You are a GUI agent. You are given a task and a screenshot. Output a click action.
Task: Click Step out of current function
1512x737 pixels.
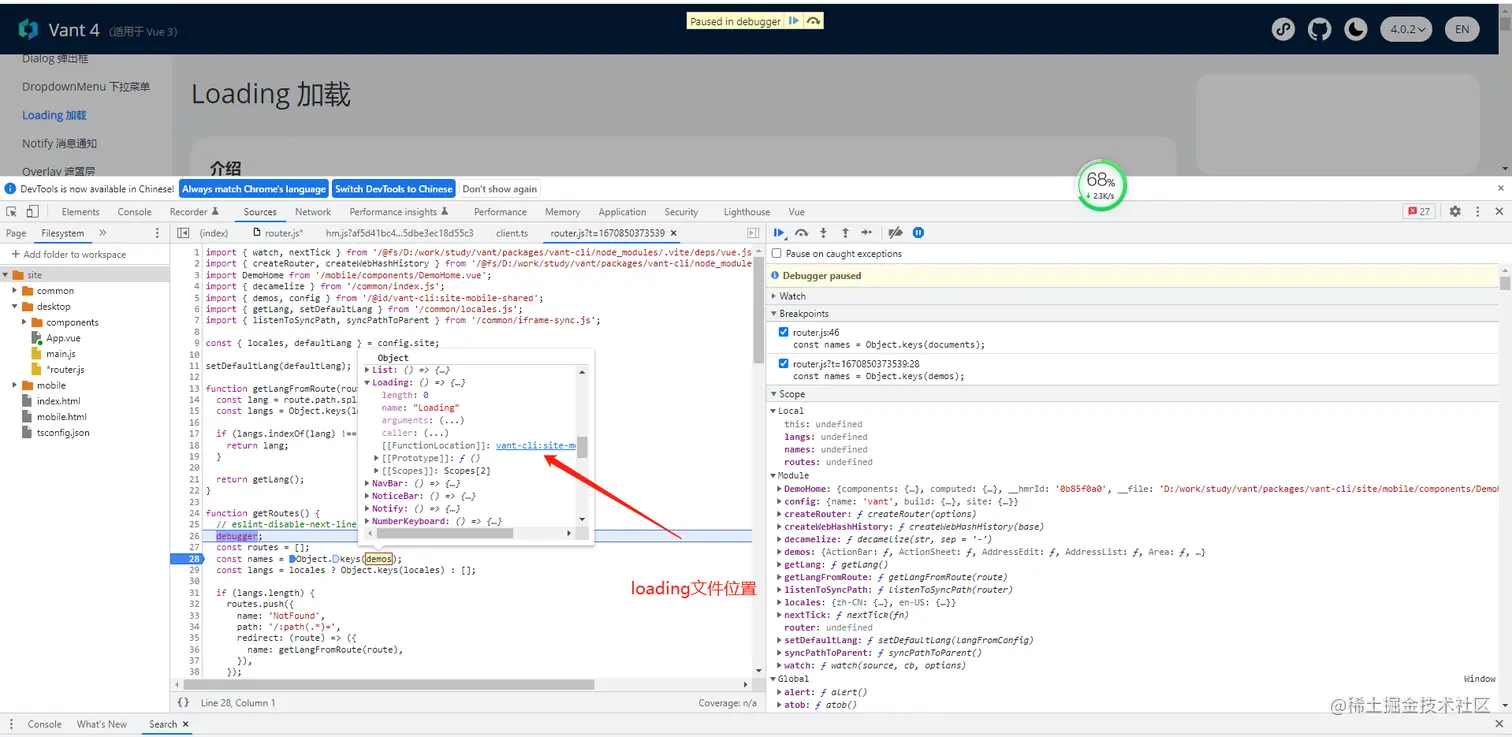(845, 232)
